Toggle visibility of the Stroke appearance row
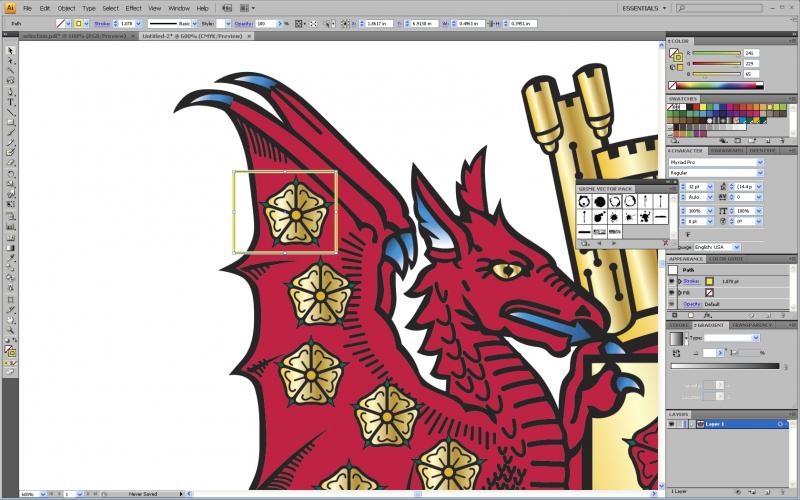 [x=672, y=281]
